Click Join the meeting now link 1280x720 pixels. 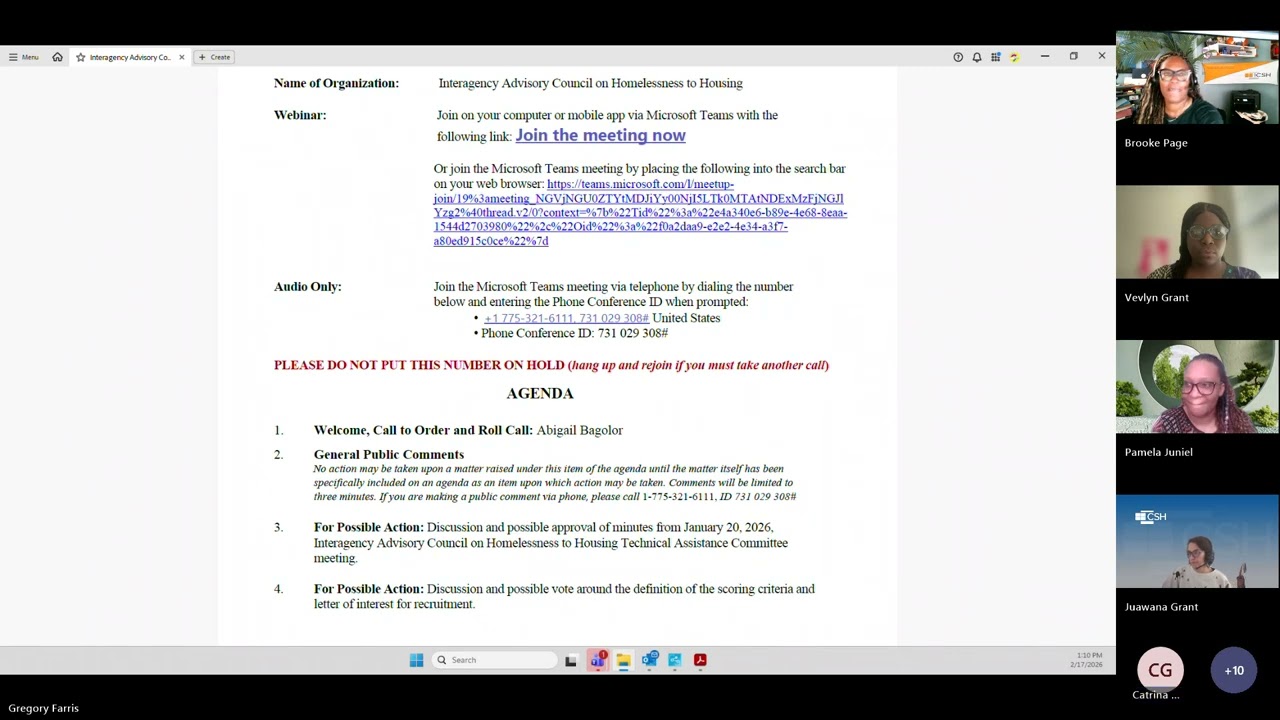(x=600, y=135)
